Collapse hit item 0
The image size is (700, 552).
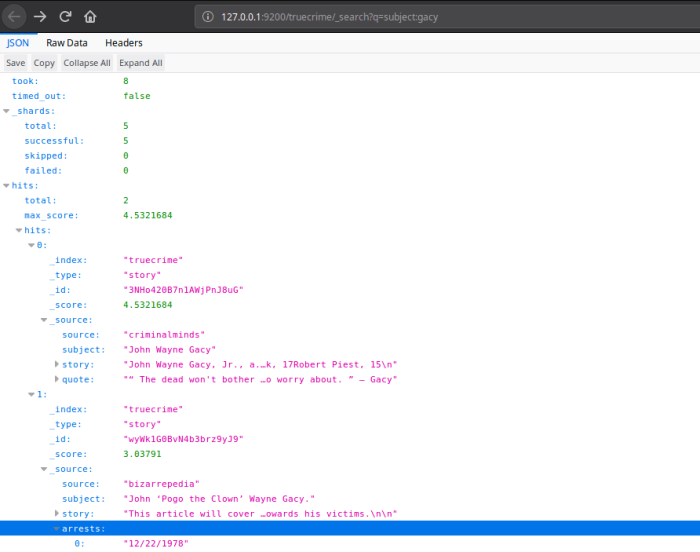(x=31, y=245)
